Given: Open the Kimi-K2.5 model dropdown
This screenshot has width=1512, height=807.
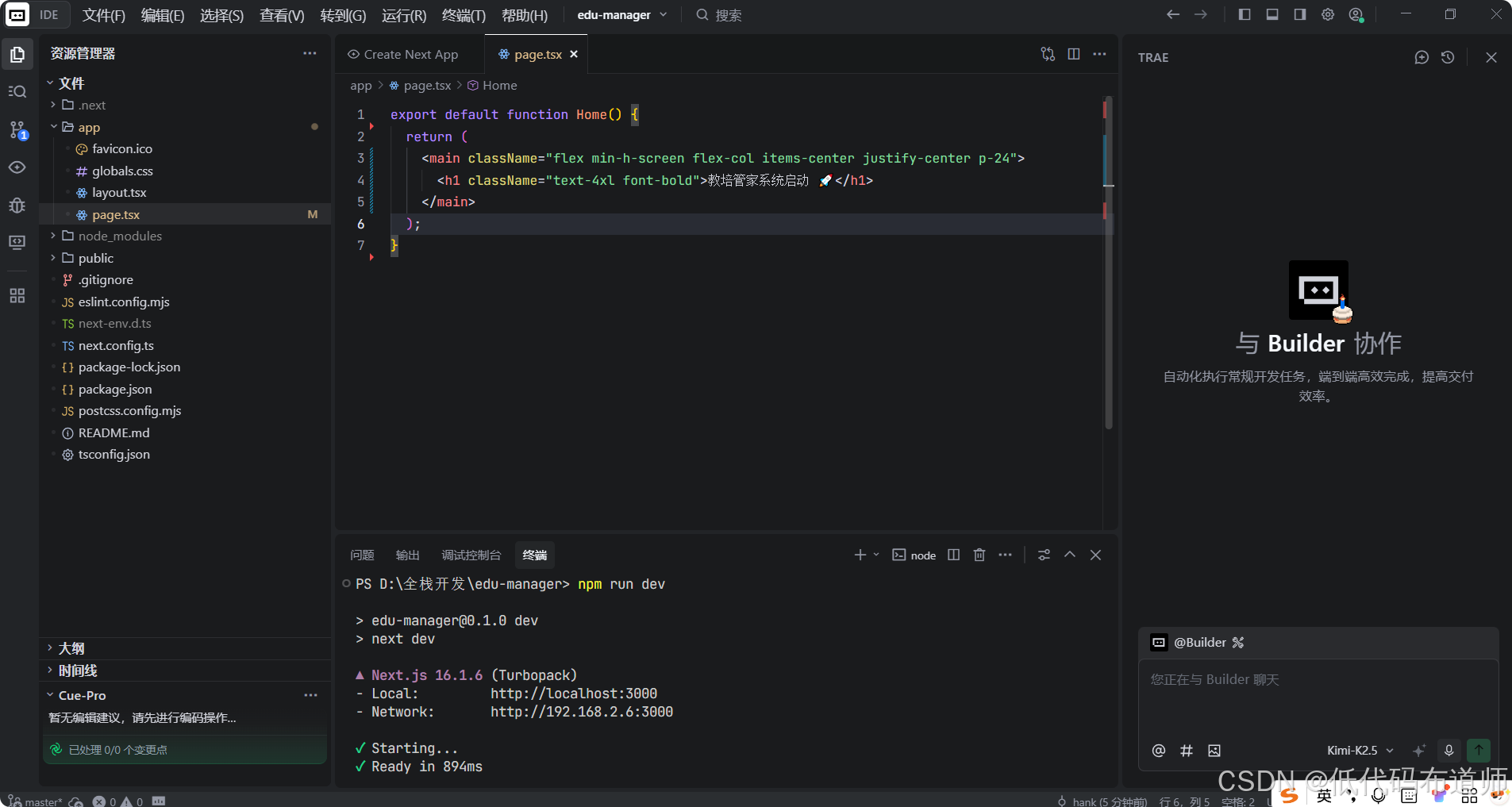Looking at the screenshot, I should [1360, 751].
